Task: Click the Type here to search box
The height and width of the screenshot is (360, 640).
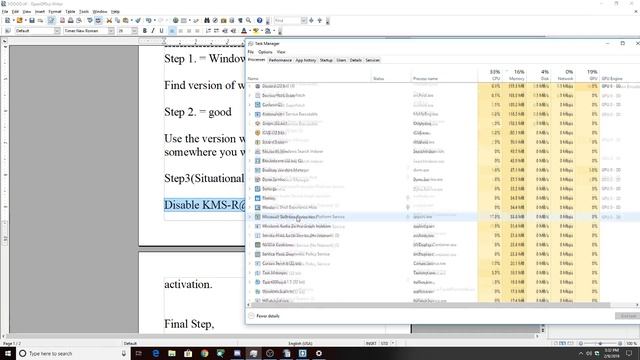Action: coord(73,353)
